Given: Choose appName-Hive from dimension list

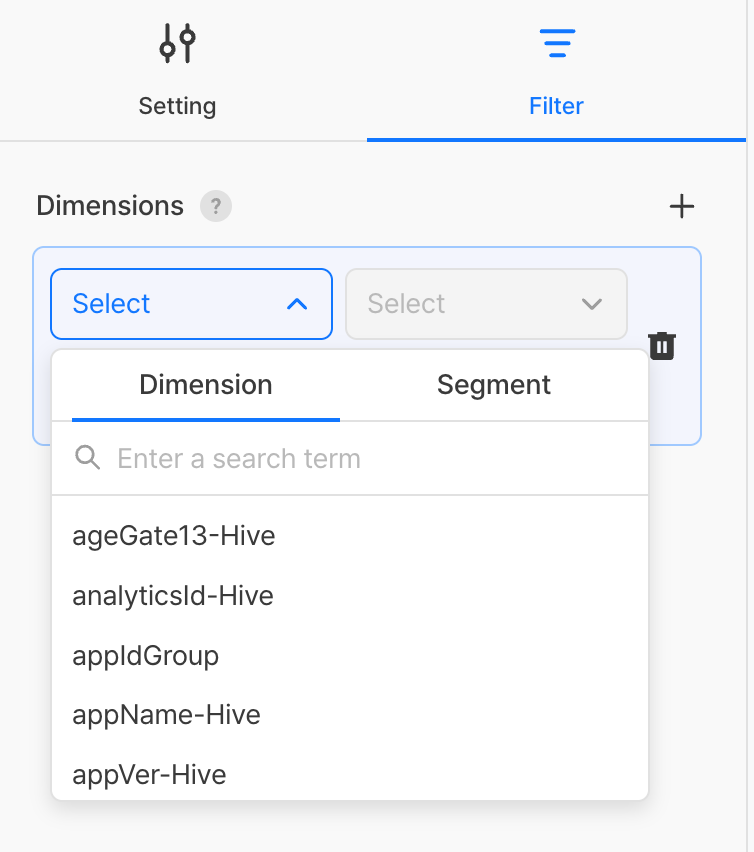Looking at the screenshot, I should coord(166,715).
